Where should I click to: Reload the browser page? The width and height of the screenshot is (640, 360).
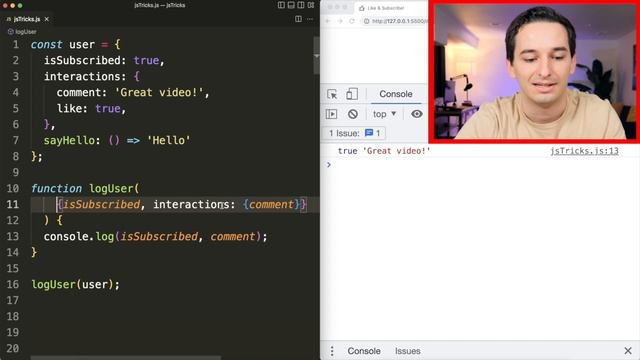tap(352, 21)
